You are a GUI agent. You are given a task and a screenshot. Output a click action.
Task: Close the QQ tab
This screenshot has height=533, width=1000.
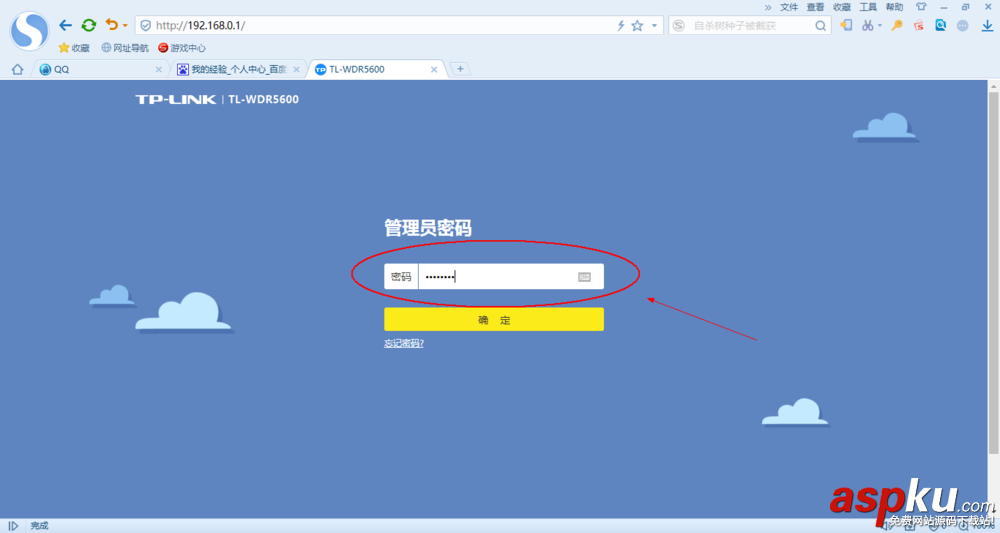pos(159,69)
